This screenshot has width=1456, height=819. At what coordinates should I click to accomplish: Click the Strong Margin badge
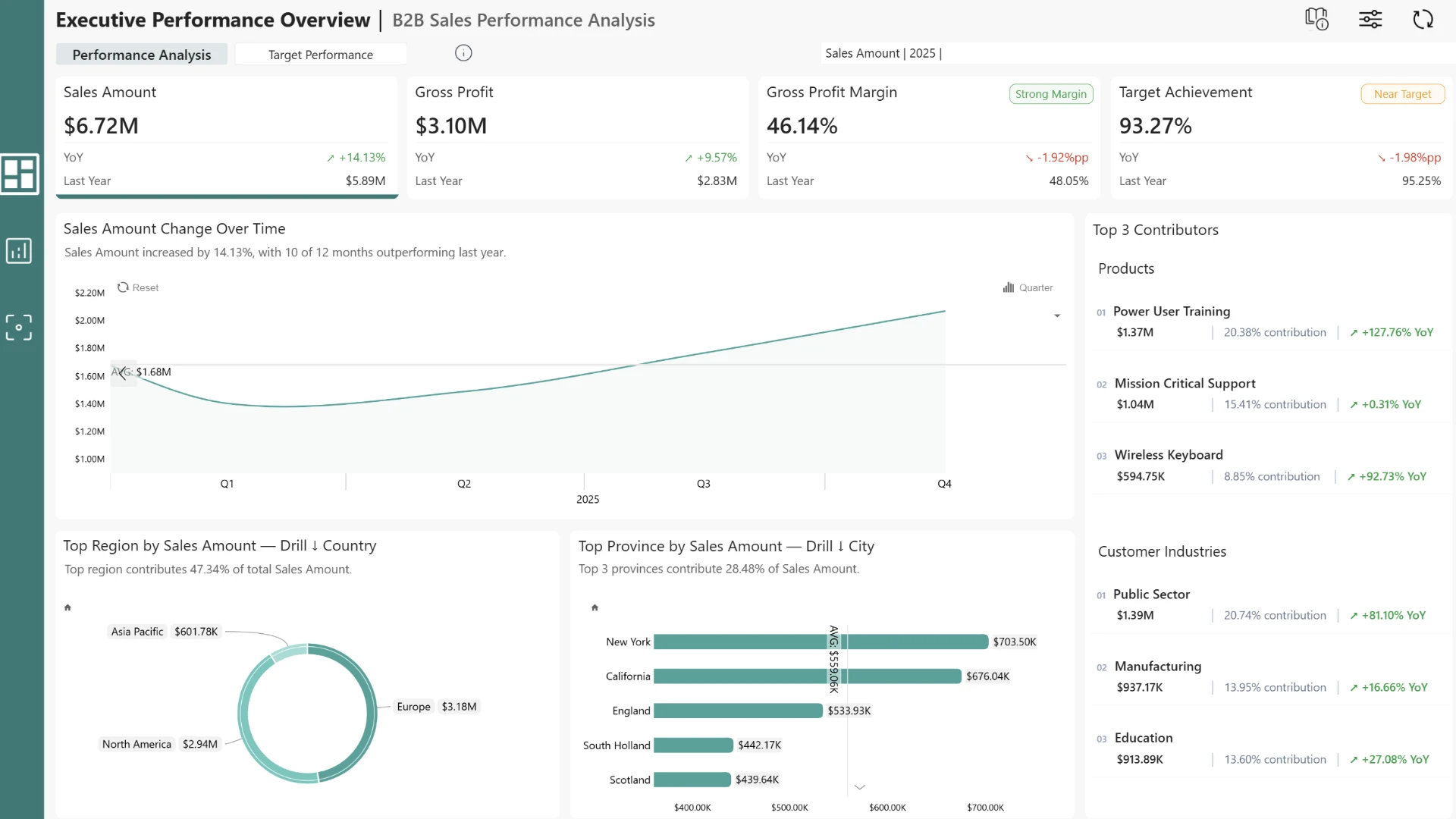coord(1051,94)
